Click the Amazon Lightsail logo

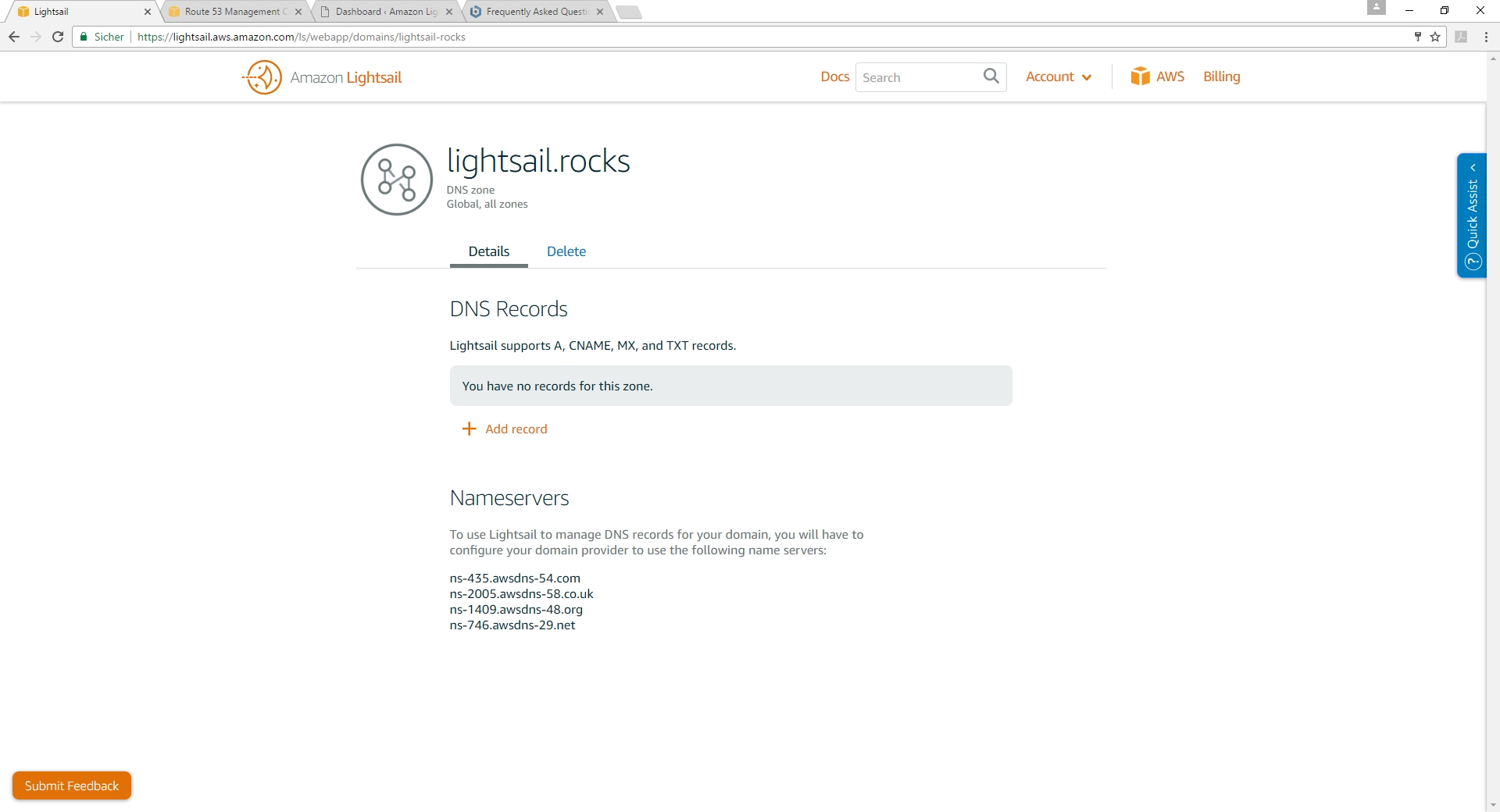click(x=322, y=77)
